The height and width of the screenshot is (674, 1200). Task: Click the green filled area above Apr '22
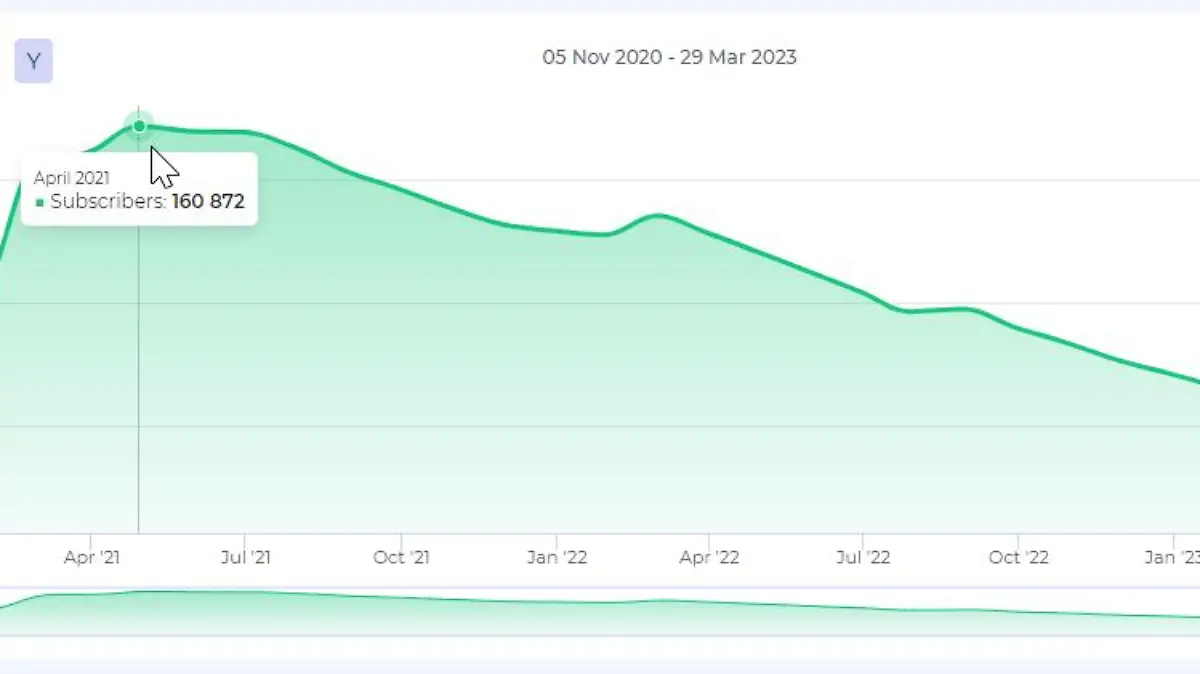709,400
